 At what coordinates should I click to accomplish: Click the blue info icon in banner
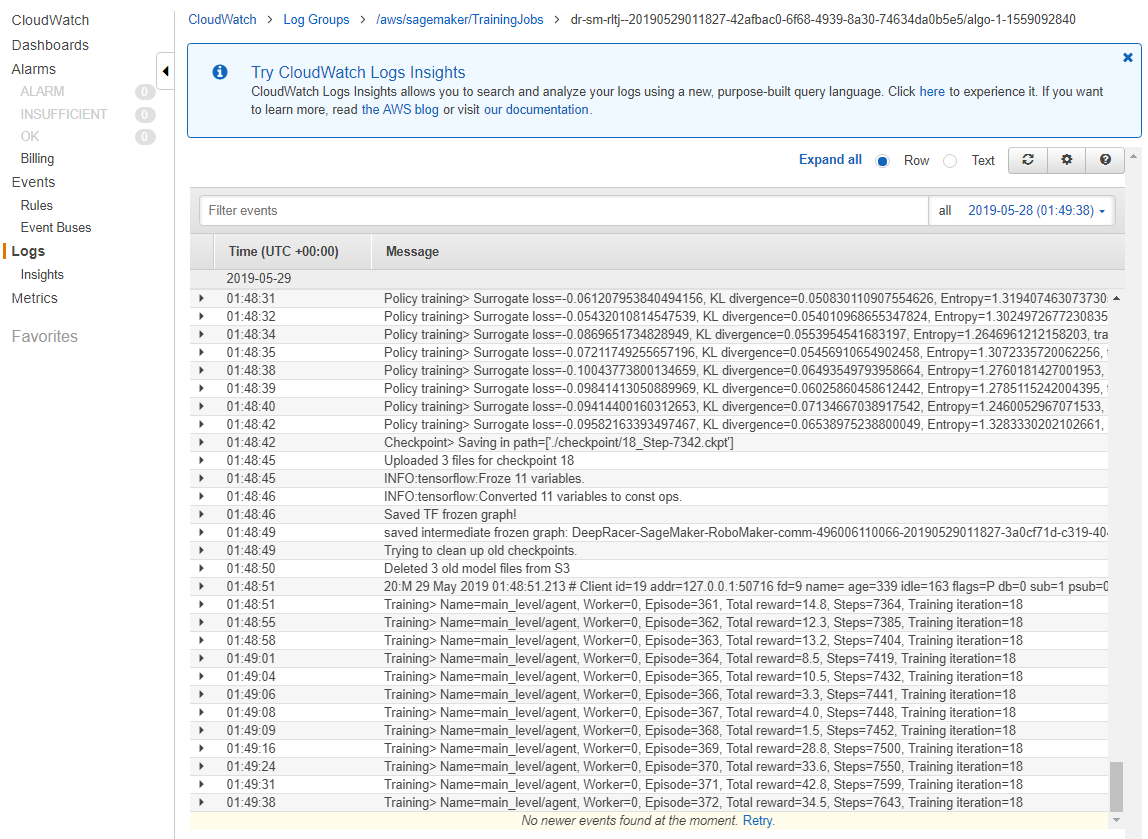click(220, 72)
